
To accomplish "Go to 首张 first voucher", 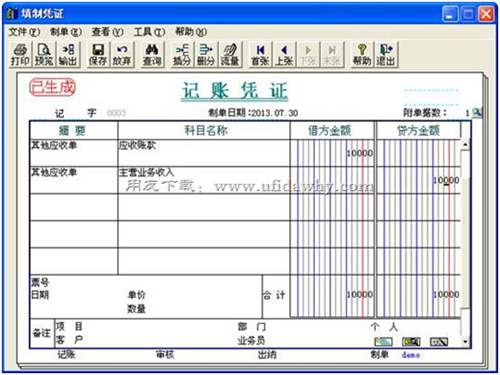I will [x=260, y=55].
